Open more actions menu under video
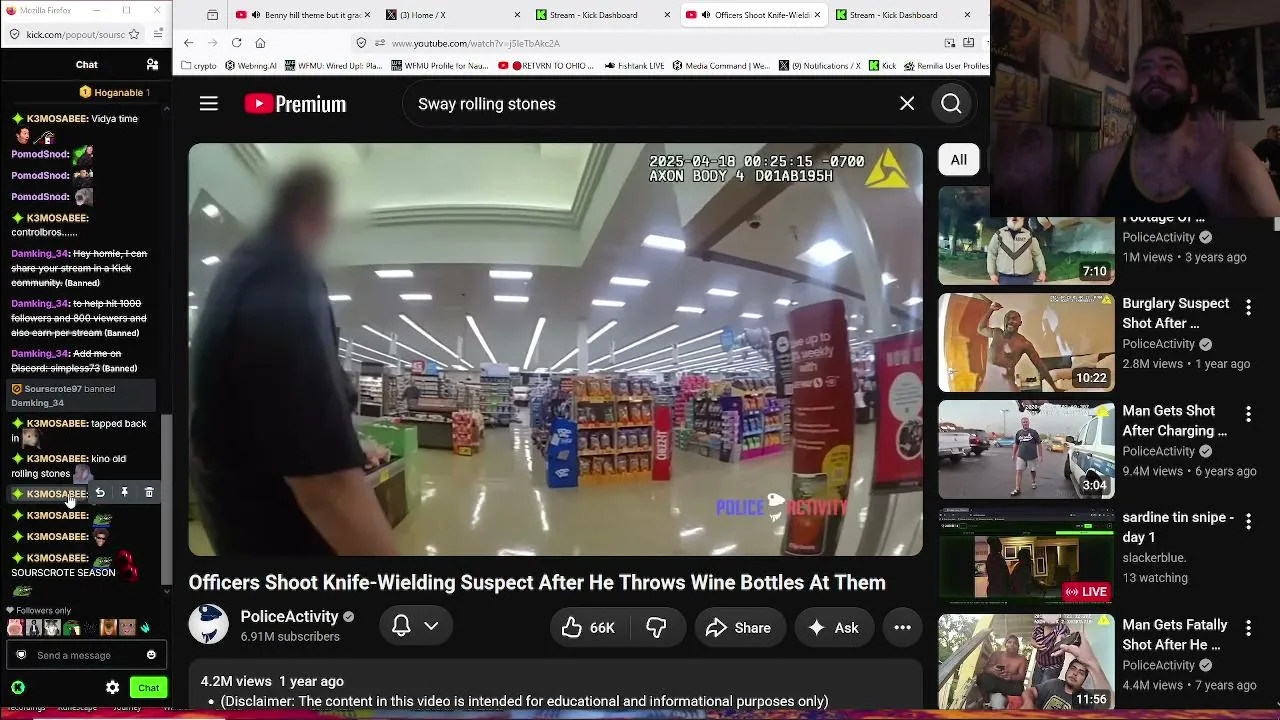Image resolution: width=1280 pixels, height=720 pixels. coord(902,627)
